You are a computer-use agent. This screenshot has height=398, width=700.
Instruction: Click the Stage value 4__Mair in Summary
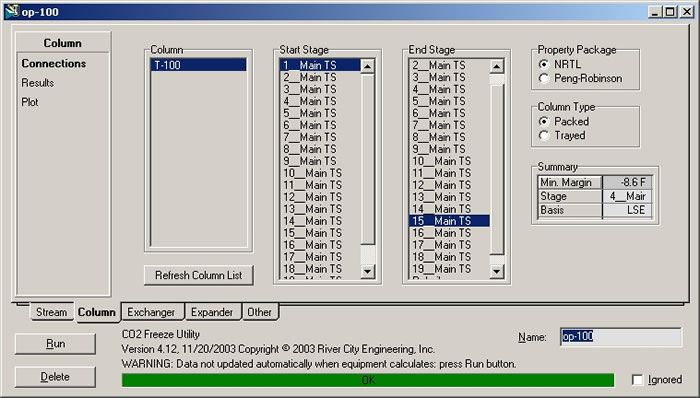[628, 196]
